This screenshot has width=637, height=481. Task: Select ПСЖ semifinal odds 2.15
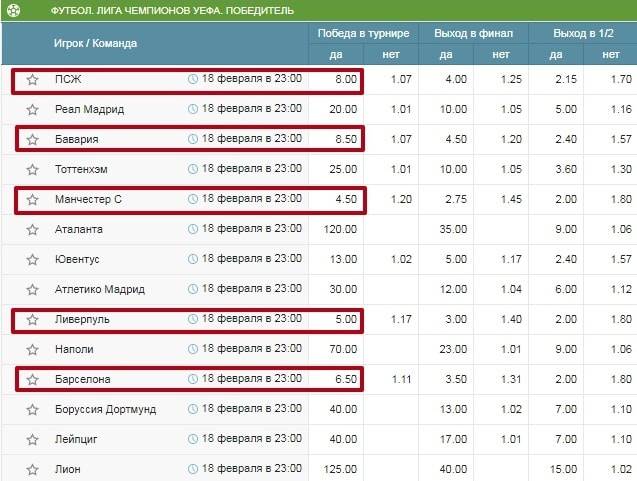[566, 79]
